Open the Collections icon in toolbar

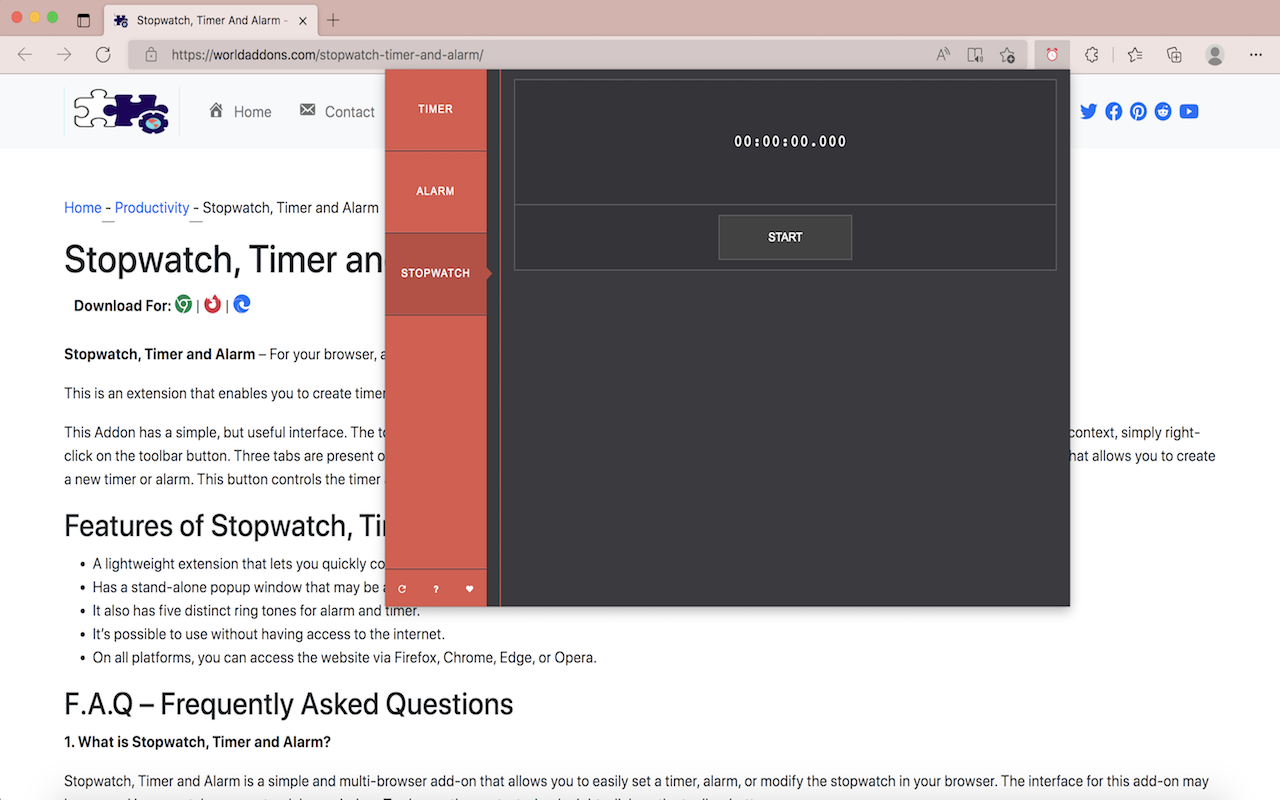point(1175,55)
